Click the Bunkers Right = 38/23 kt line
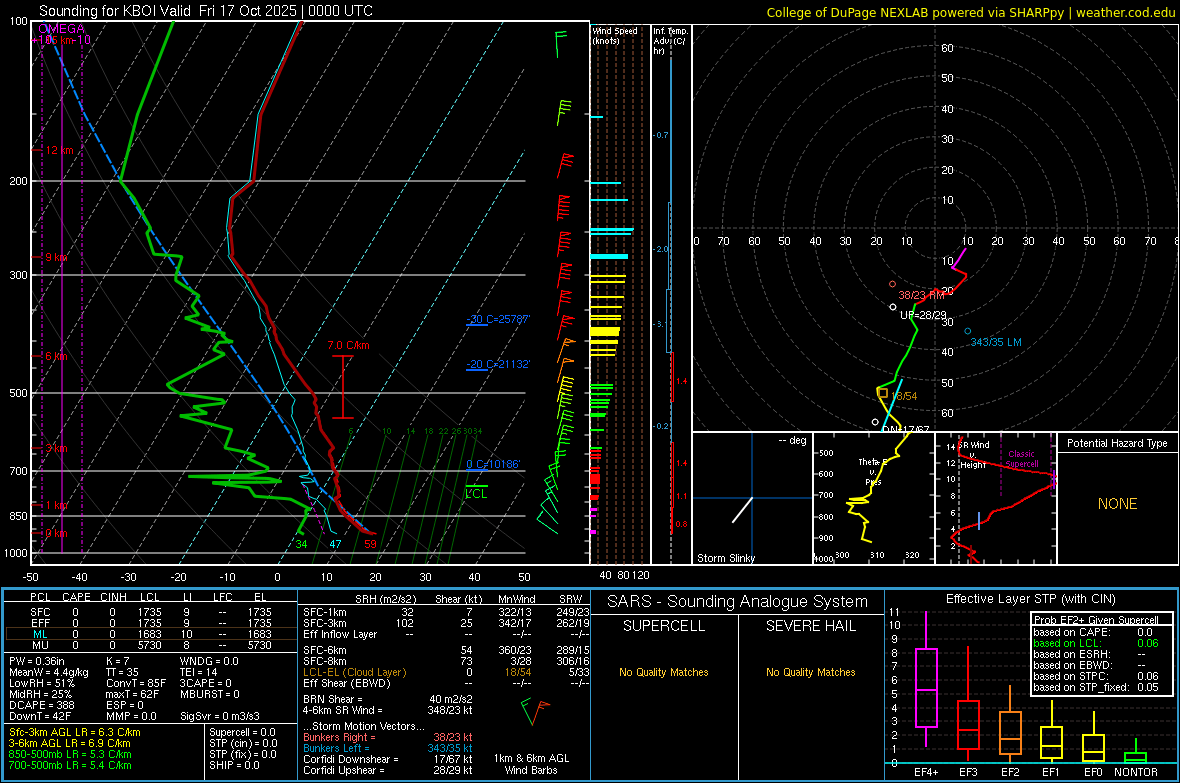The height and width of the screenshot is (783, 1180). coord(388,737)
